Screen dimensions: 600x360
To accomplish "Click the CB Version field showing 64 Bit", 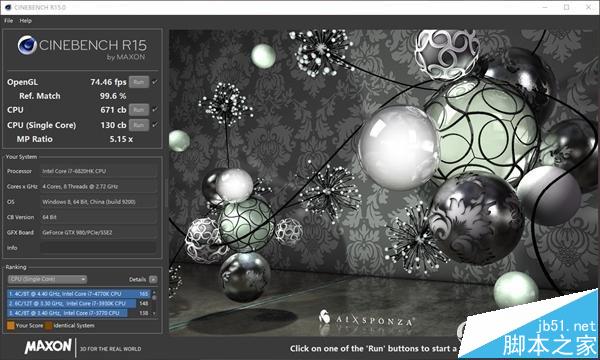I will 99,217.
